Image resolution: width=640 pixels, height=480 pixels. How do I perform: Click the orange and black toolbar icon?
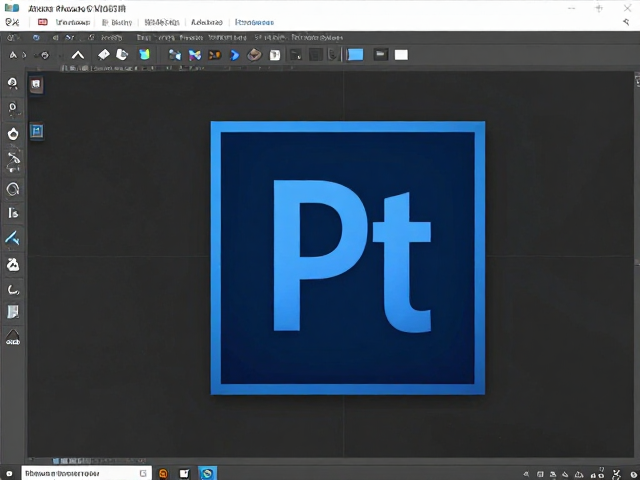[x=215, y=55]
